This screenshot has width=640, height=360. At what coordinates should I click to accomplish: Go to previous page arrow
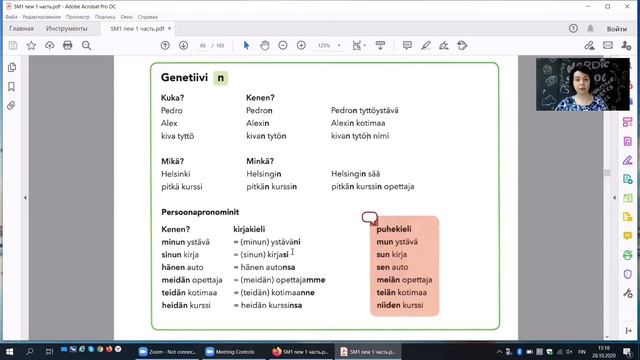[x=165, y=45]
